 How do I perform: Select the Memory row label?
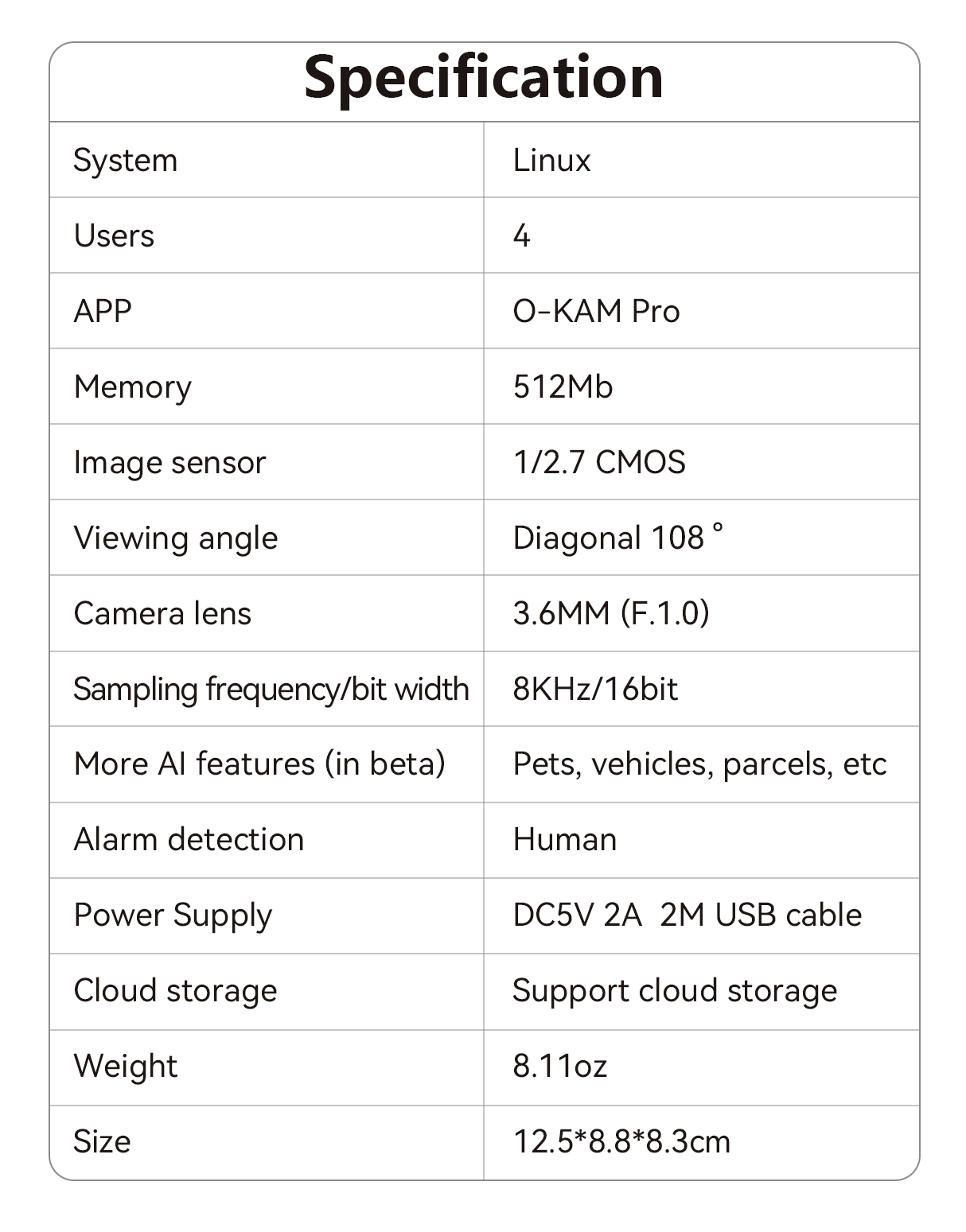[132, 387]
